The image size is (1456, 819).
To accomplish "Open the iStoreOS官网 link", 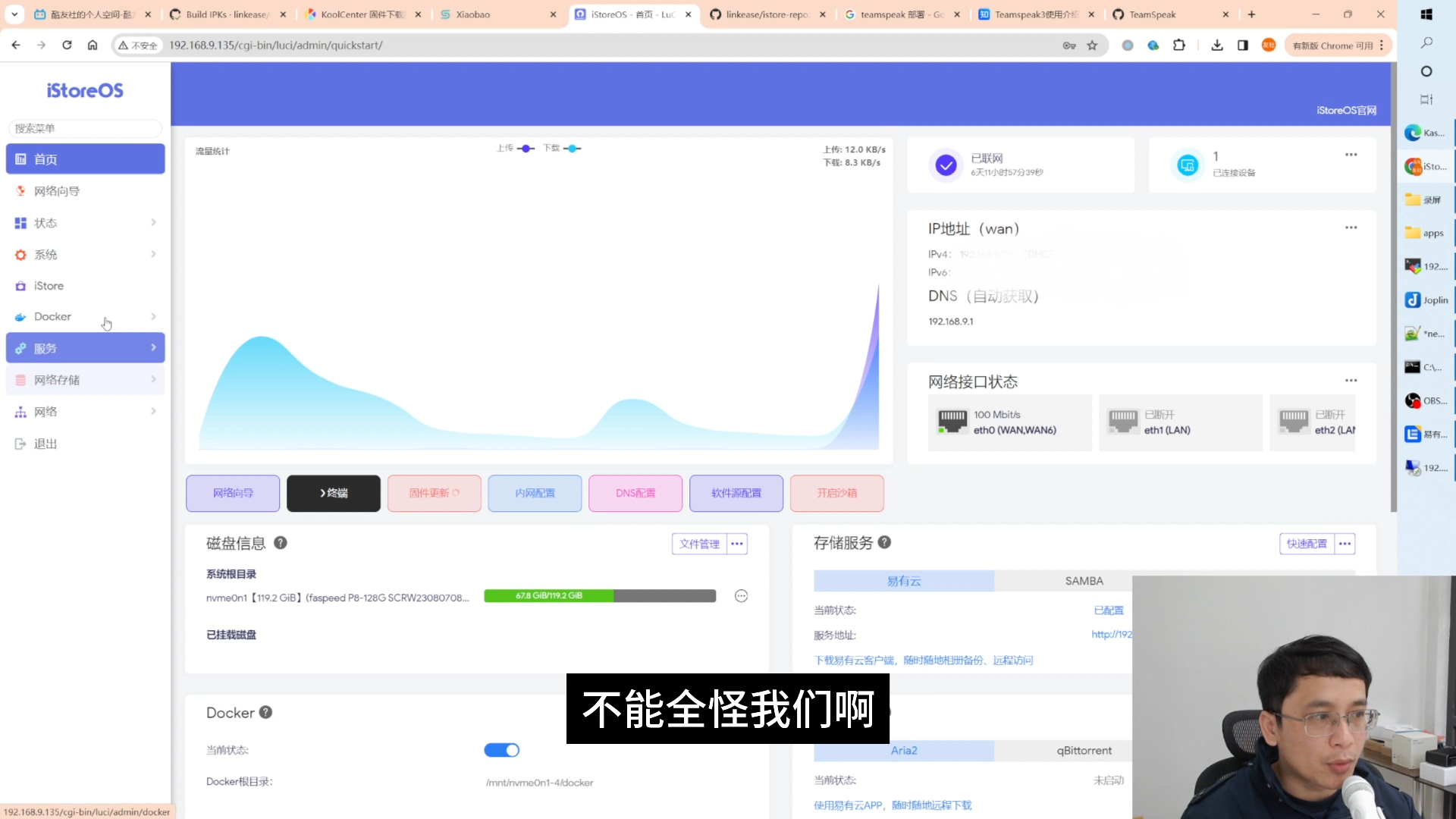I will tap(1346, 111).
